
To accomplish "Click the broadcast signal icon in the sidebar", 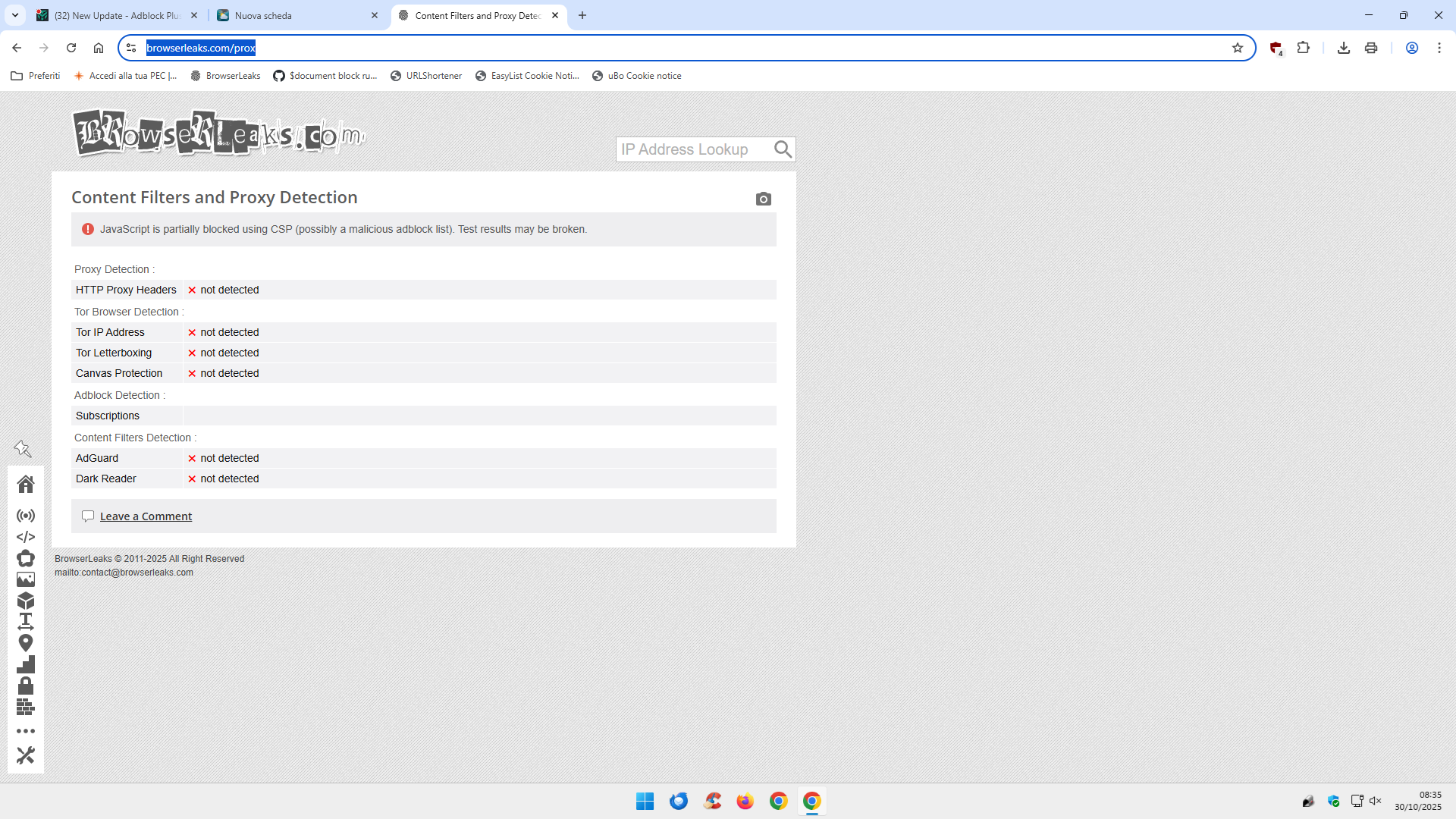I will click(x=26, y=516).
